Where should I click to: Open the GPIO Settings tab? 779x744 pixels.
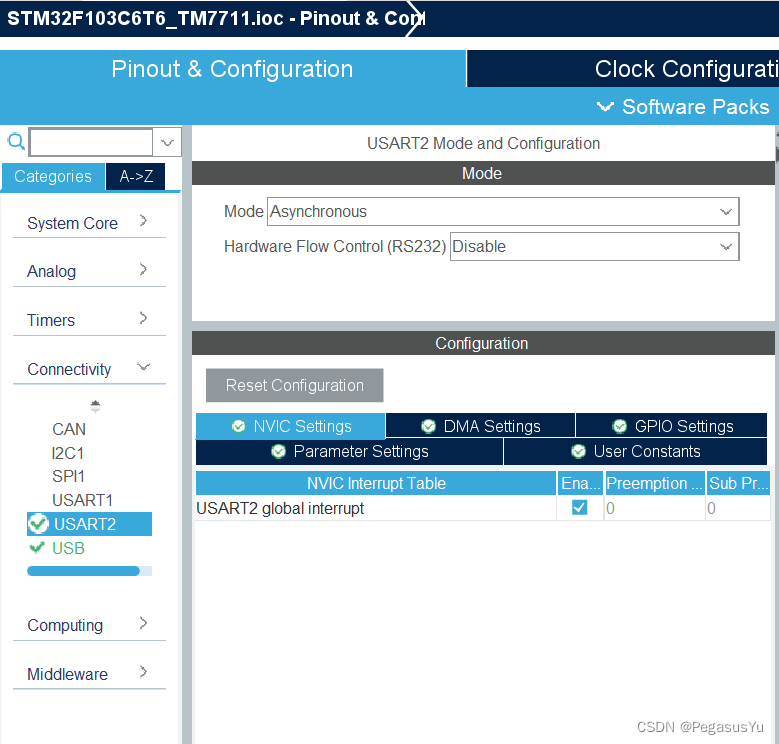[672, 426]
